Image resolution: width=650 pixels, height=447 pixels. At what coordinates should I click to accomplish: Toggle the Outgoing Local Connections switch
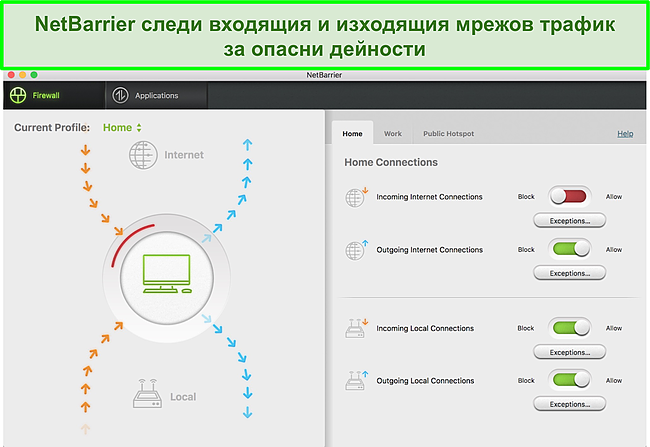(570, 380)
